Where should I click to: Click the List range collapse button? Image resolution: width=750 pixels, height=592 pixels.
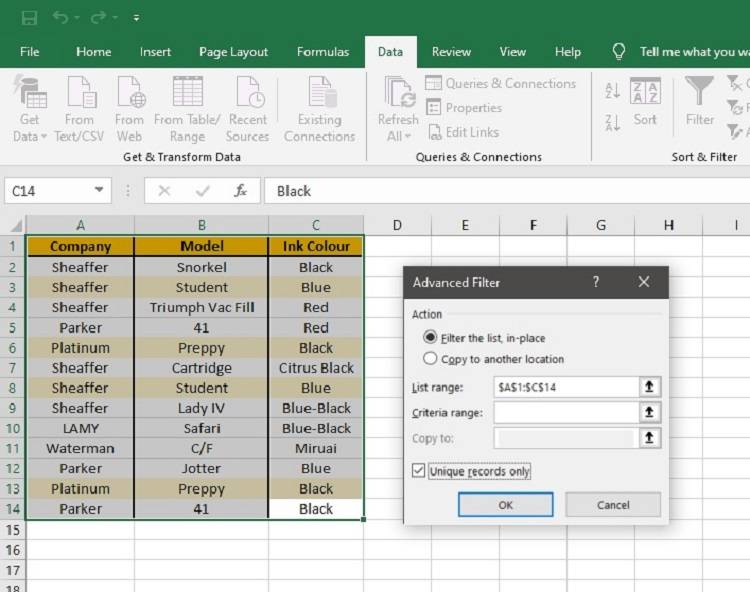(x=650, y=386)
